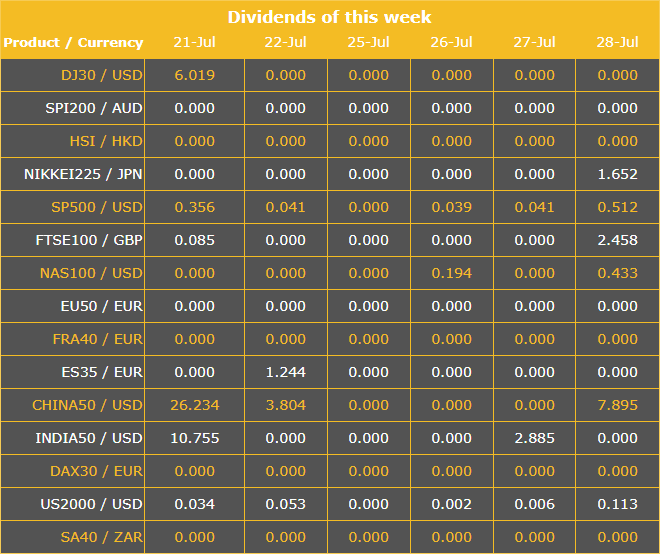
Task: Click the SA40 / ZAR product label
Action: pos(102,537)
